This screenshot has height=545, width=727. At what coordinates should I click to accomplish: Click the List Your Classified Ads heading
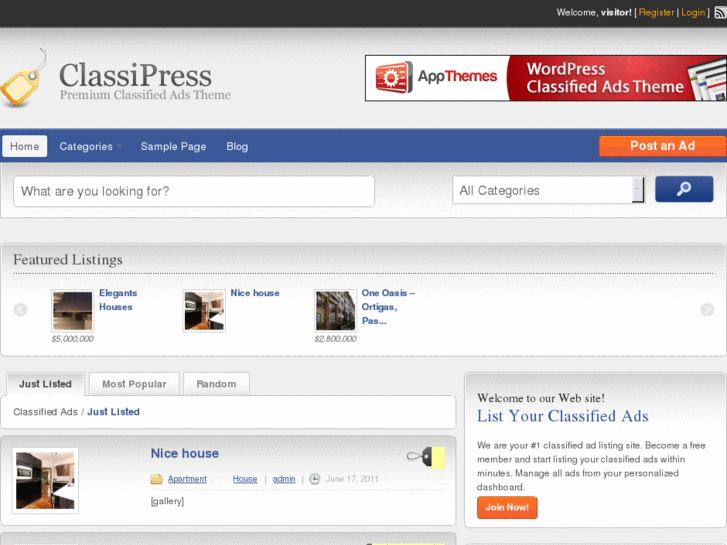[x=563, y=416]
